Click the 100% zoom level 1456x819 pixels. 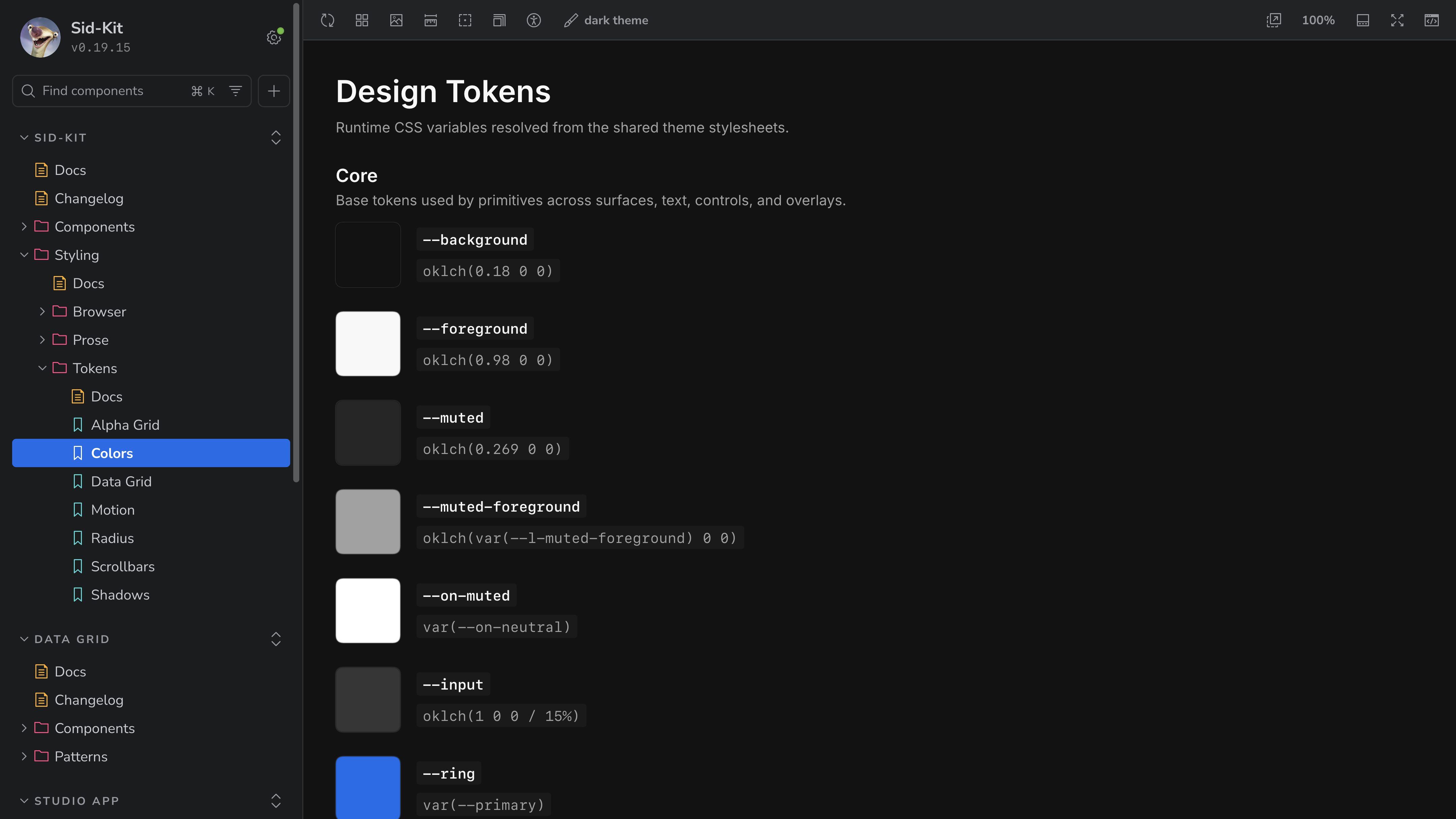tap(1318, 20)
